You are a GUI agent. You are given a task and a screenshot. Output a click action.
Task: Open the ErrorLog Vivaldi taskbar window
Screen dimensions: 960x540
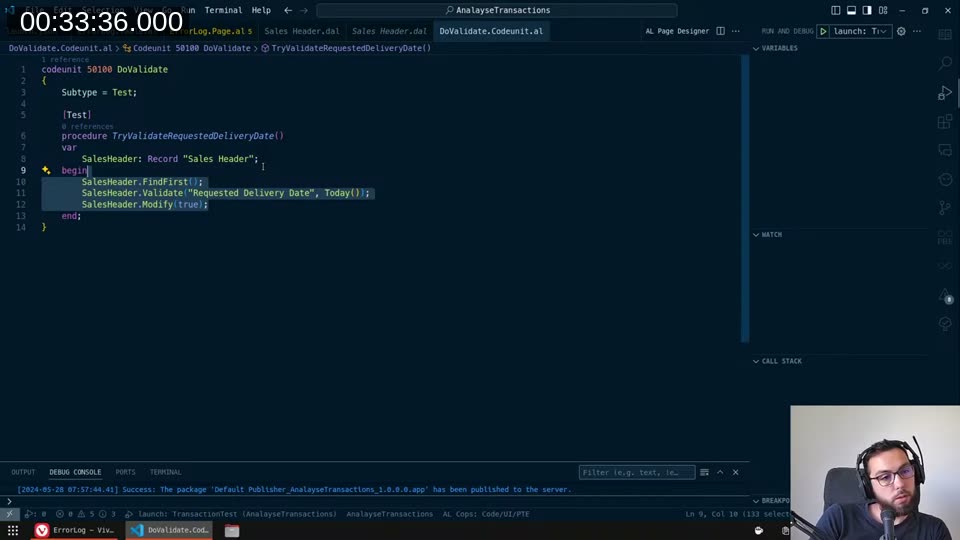click(x=75, y=530)
